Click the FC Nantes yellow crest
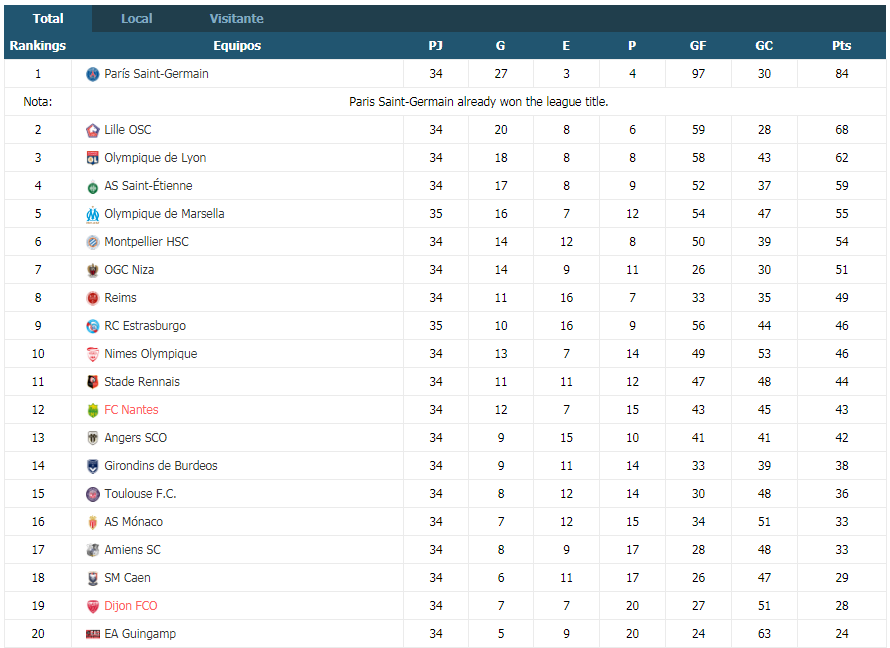The image size is (890, 648). point(93,410)
